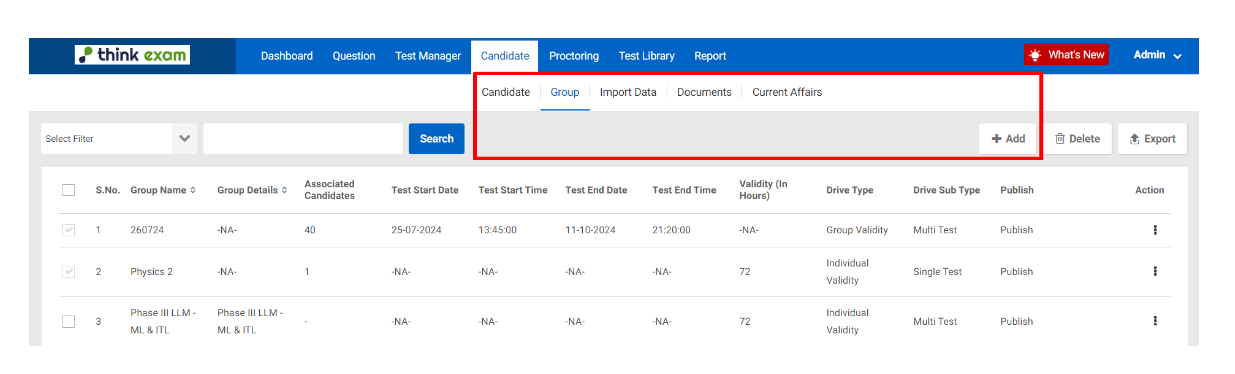Open action menu for group 260724
Screen dimensions: 1235x374
pyautogui.click(x=1155, y=230)
